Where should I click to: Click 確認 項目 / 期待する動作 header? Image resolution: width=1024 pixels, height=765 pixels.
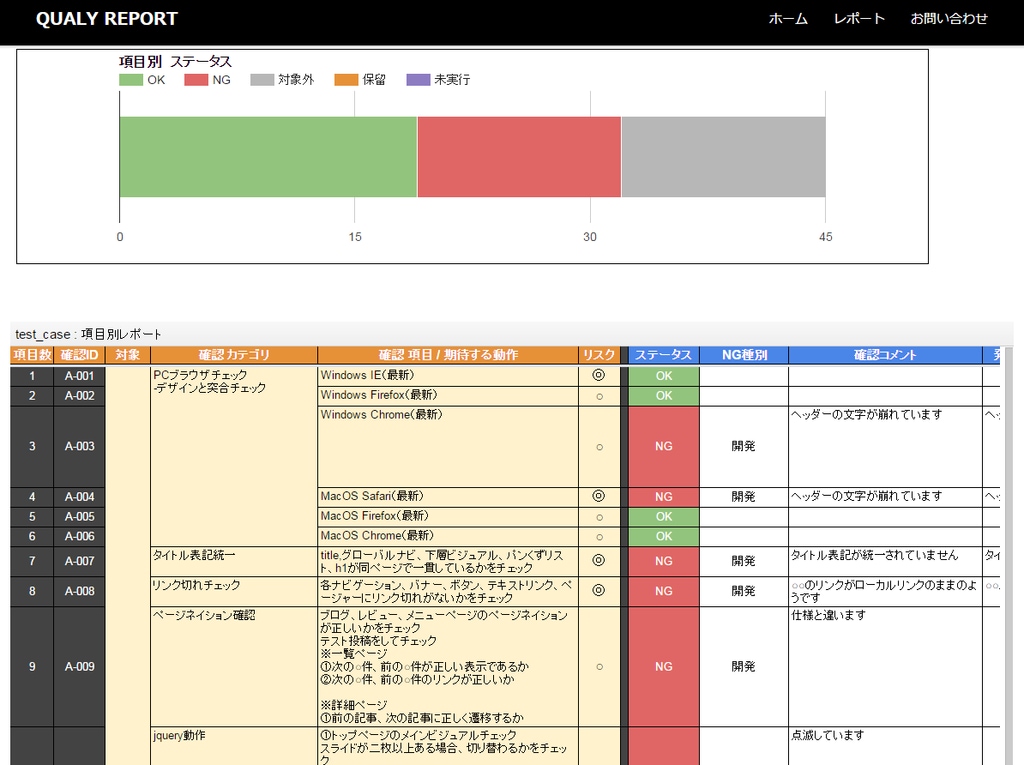point(448,355)
